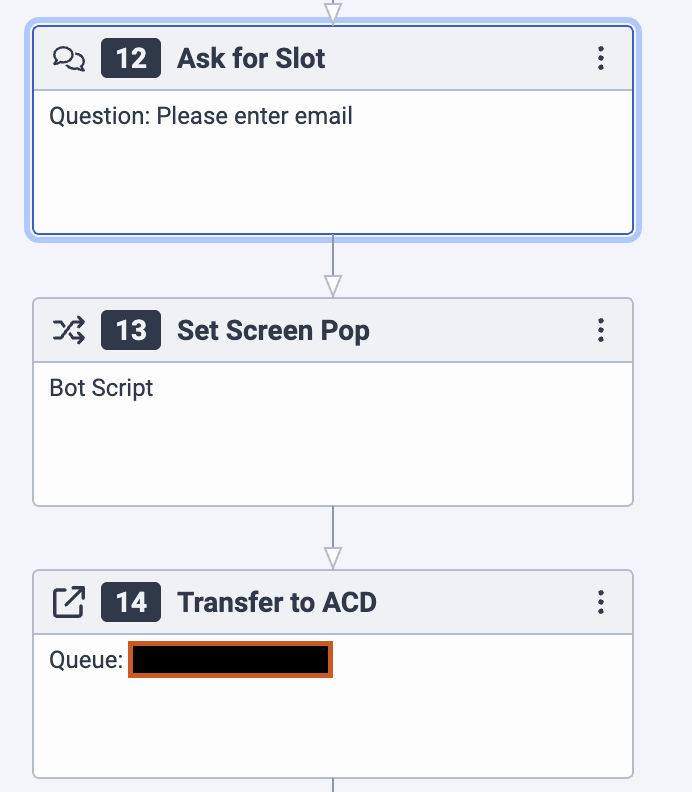Open the Transfer to ACD three-dot menu
The image size is (692, 792).
pyautogui.click(x=601, y=602)
